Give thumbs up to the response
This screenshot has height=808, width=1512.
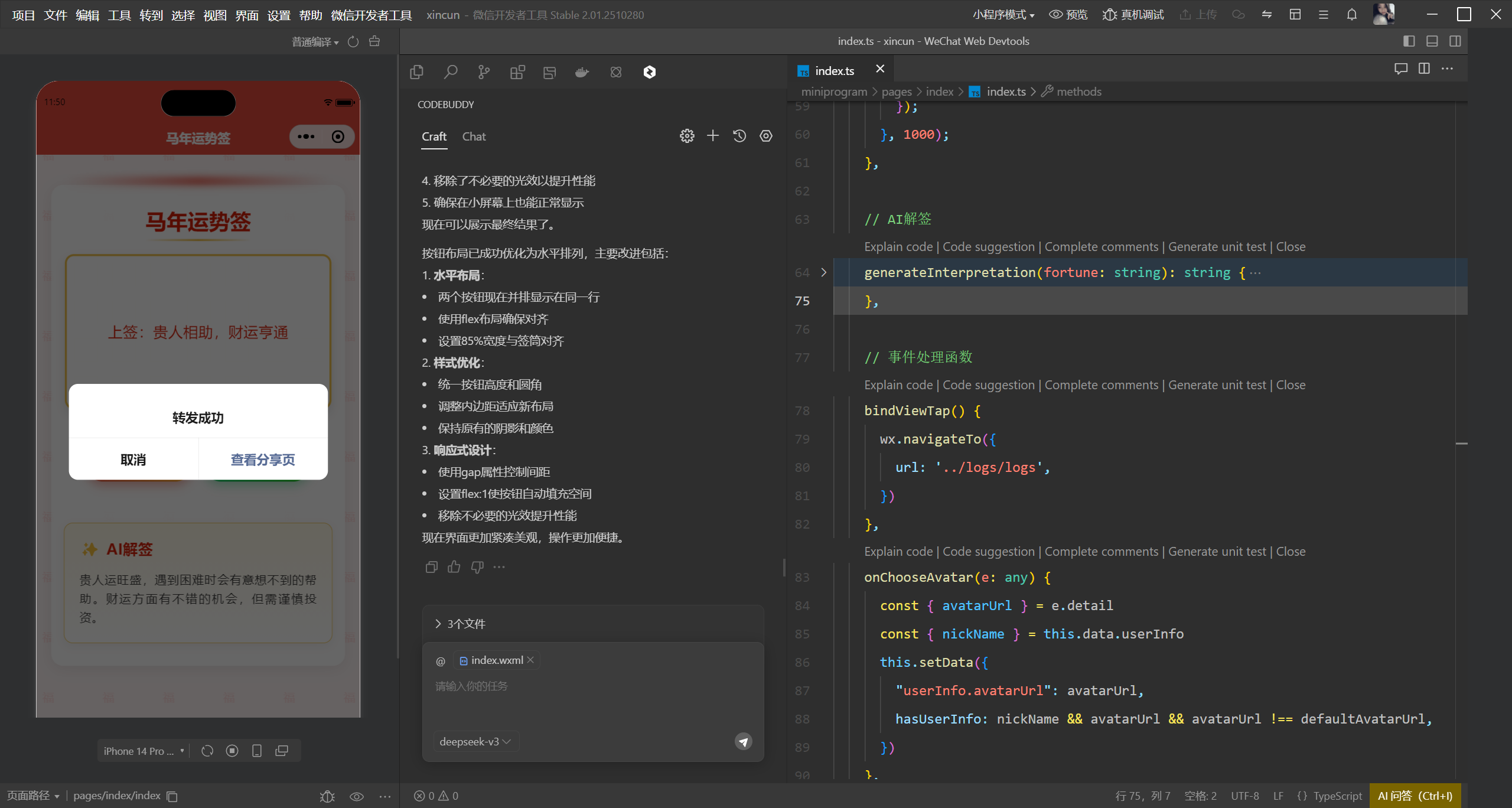454,567
